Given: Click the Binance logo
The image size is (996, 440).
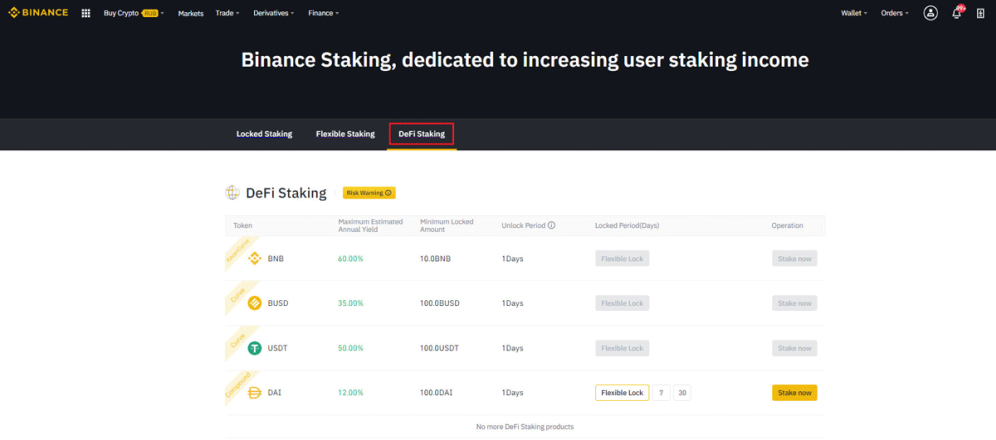Looking at the screenshot, I should 38,13.
